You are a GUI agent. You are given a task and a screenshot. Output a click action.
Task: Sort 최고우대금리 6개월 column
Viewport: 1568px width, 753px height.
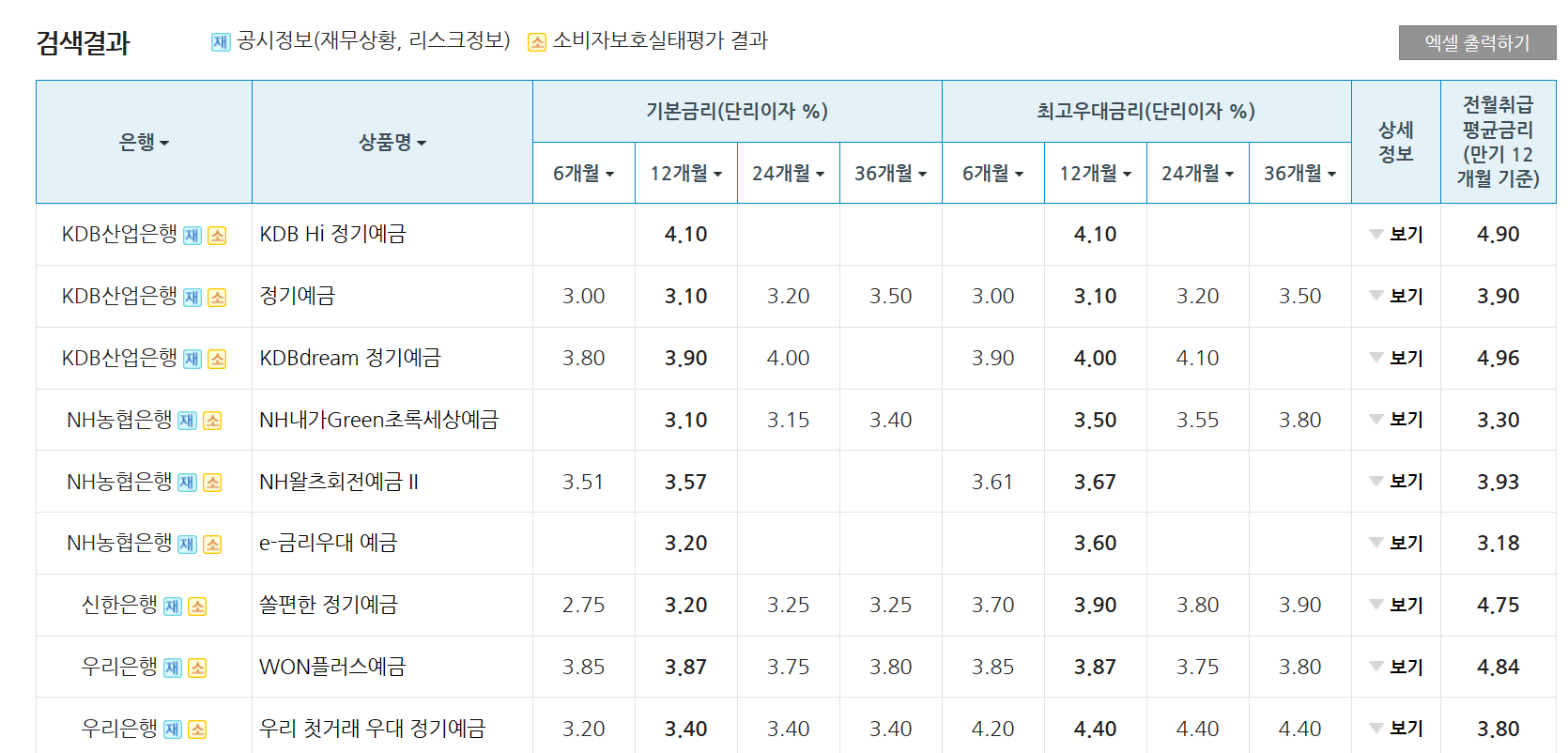click(x=992, y=173)
